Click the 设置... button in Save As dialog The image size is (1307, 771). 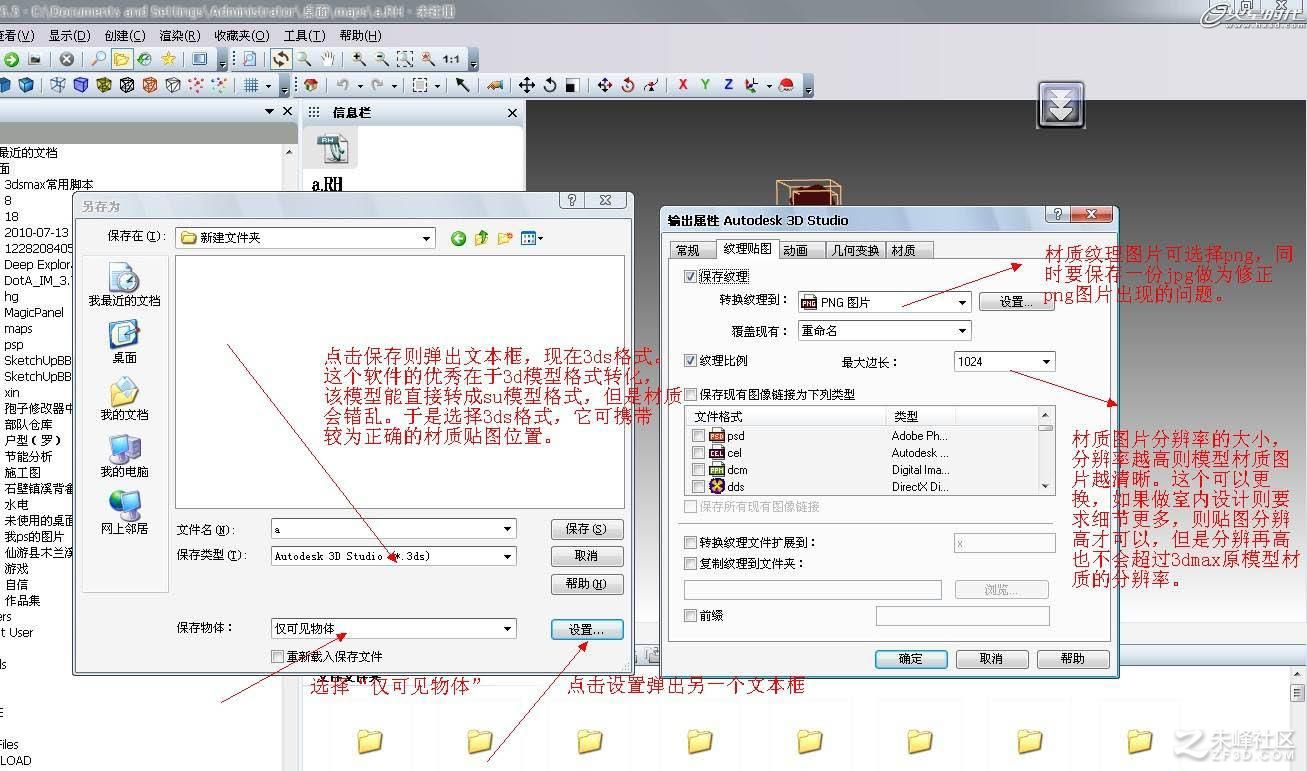click(x=586, y=630)
